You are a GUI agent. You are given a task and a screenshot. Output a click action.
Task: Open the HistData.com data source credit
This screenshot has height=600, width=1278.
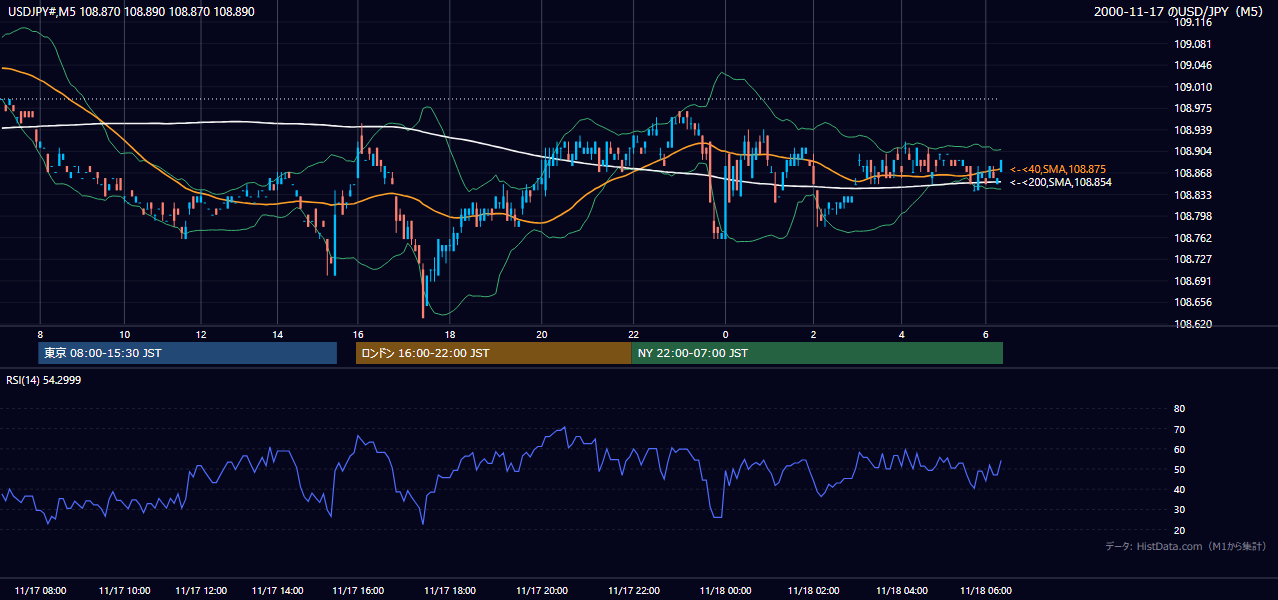click(x=1186, y=546)
